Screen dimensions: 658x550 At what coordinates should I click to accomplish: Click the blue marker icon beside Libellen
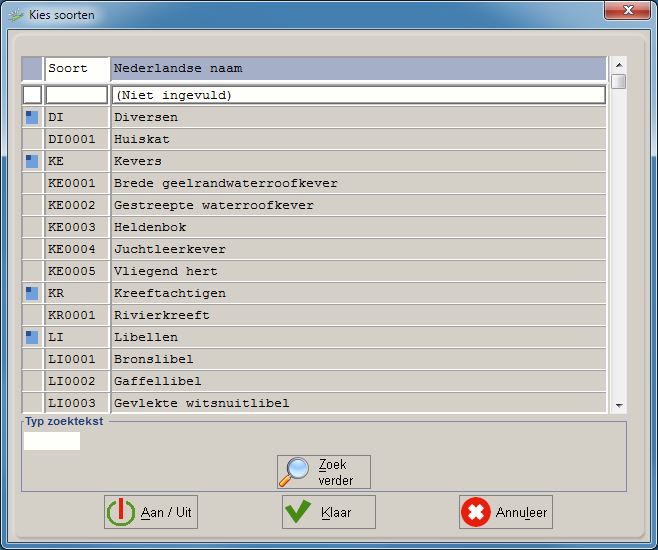coord(32,337)
